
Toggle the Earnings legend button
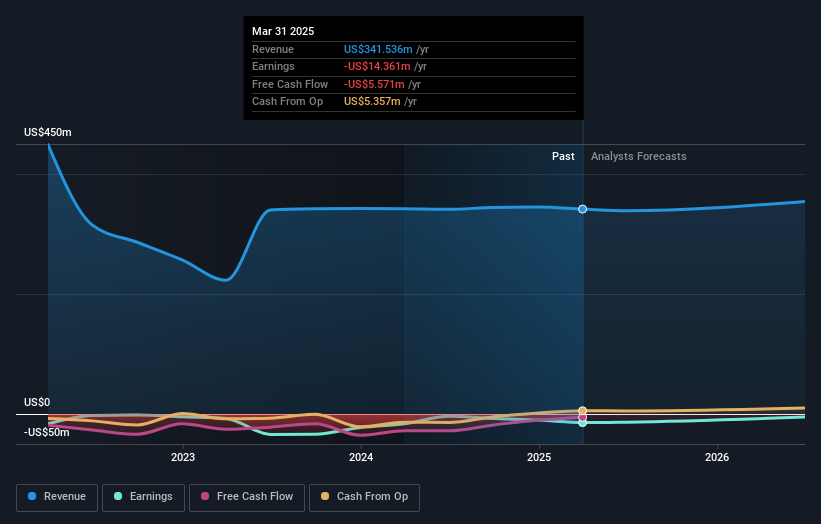[x=143, y=497]
